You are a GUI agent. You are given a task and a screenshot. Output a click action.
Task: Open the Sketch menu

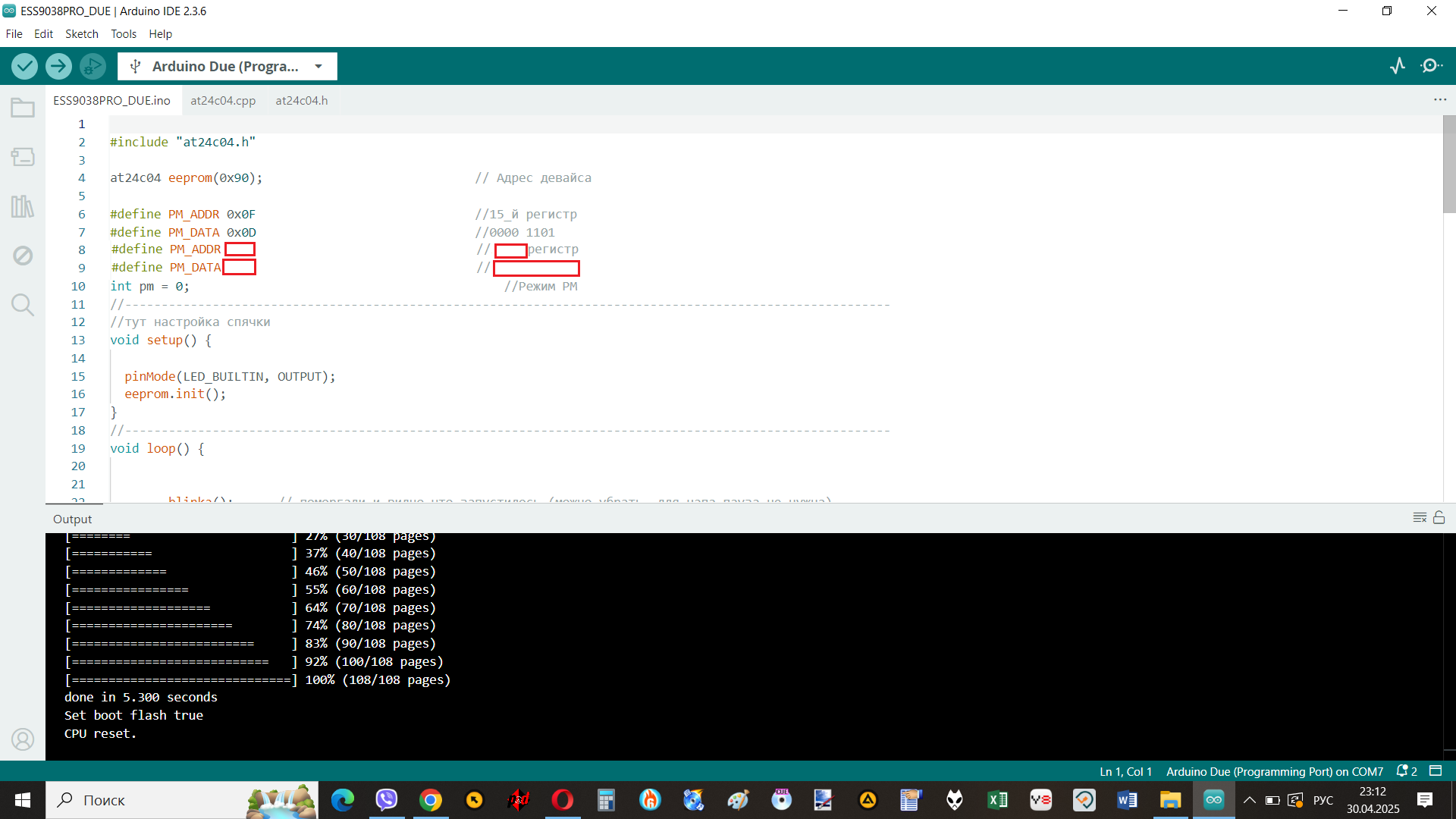pyautogui.click(x=82, y=34)
